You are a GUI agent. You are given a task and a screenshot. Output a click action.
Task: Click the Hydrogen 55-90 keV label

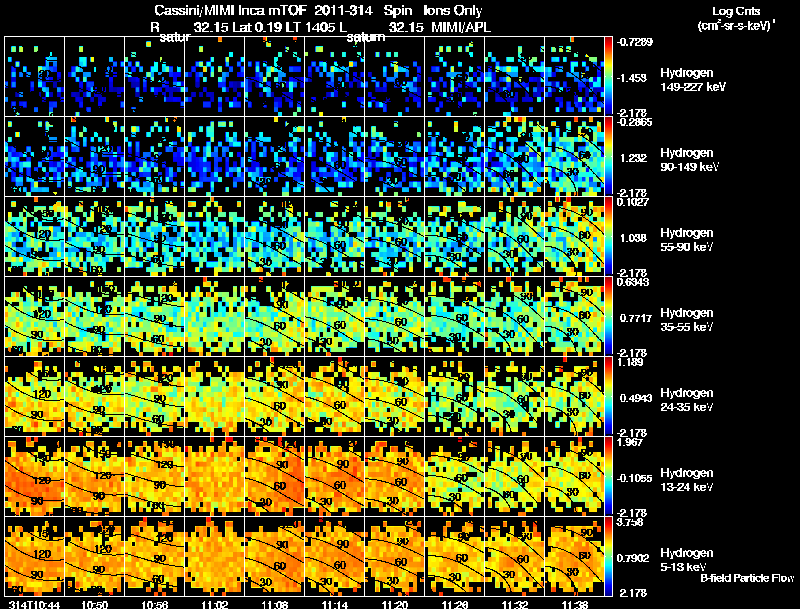tap(687, 240)
